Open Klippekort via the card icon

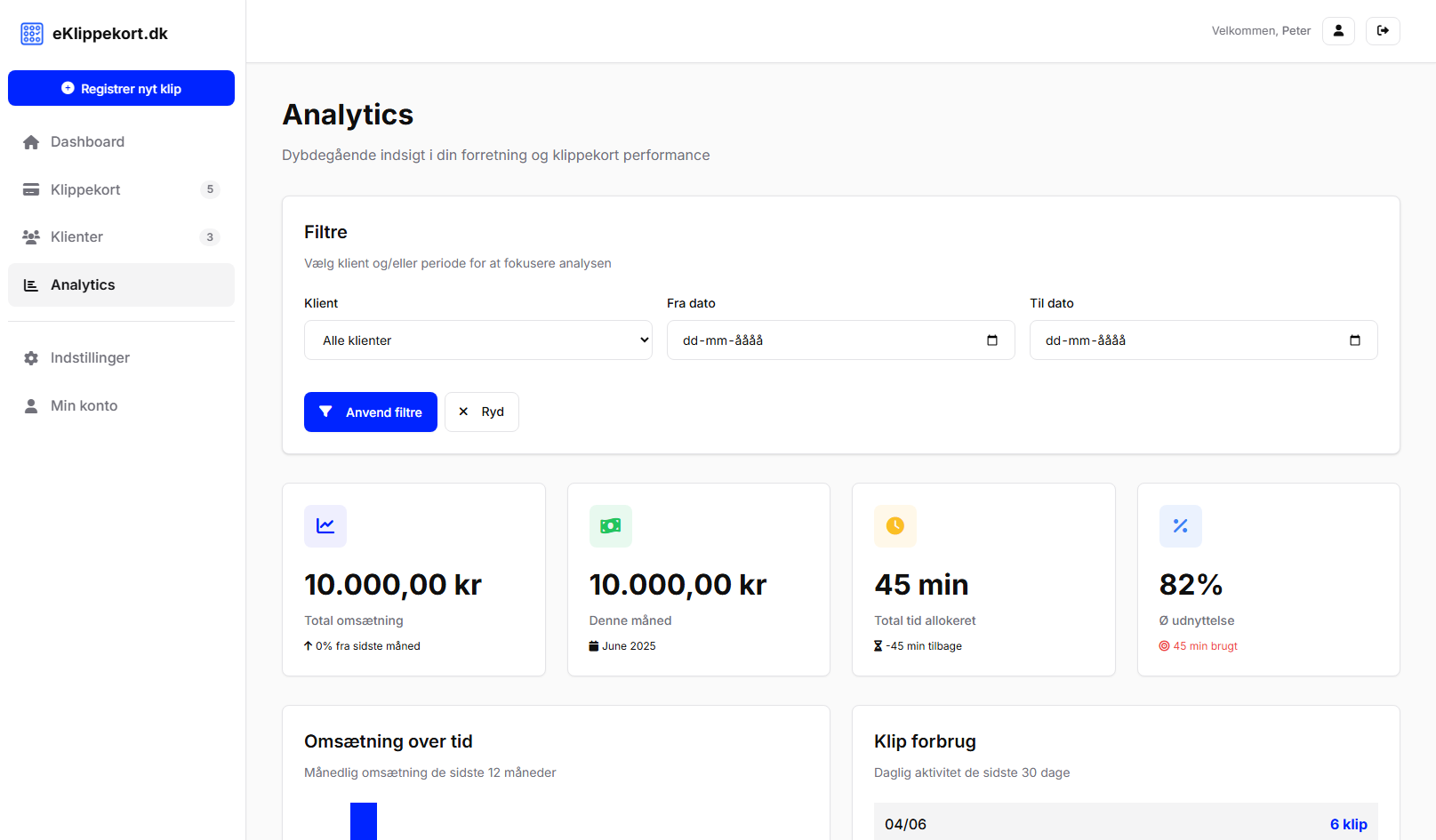(x=31, y=189)
